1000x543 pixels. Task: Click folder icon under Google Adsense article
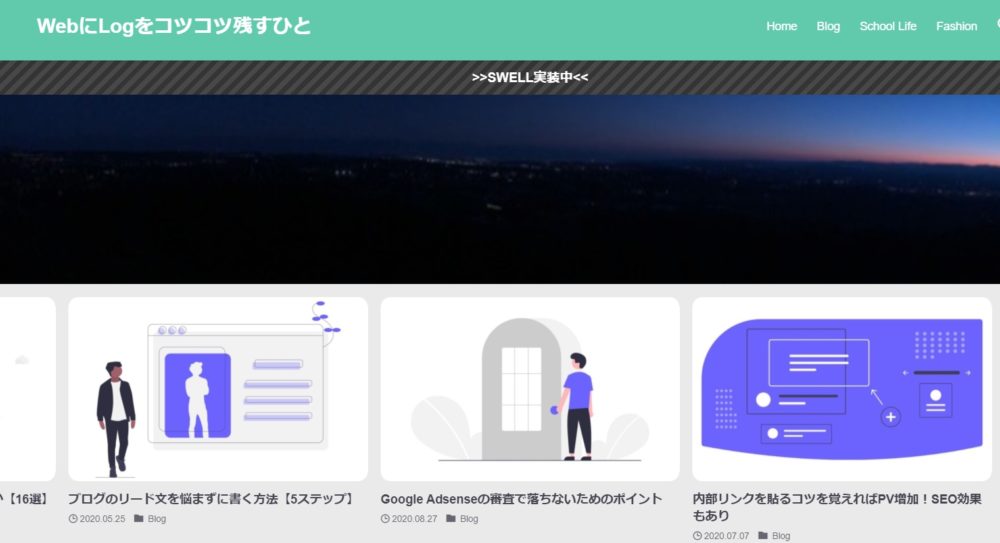click(451, 519)
